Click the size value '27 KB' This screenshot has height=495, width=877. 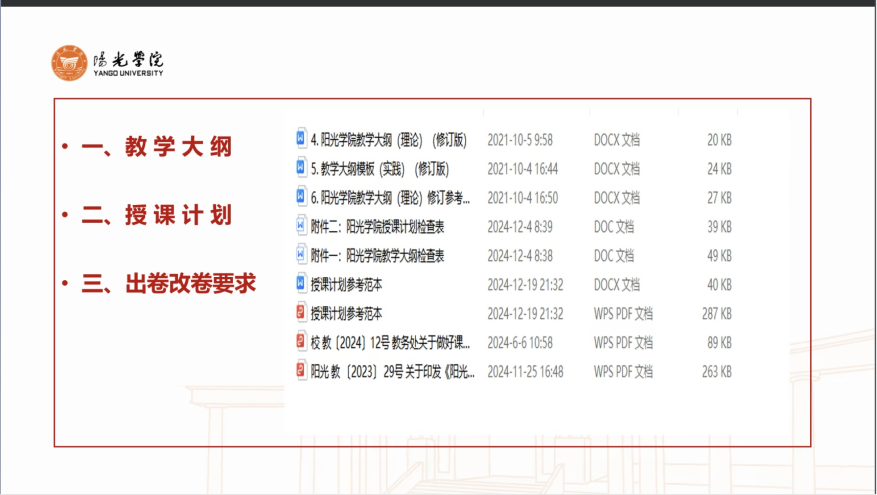coord(719,198)
